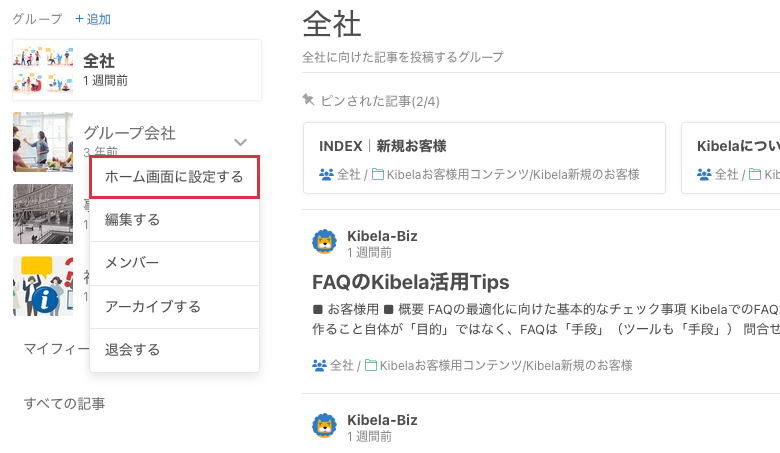Select ホーム画面に設定する menu item

[174, 177]
